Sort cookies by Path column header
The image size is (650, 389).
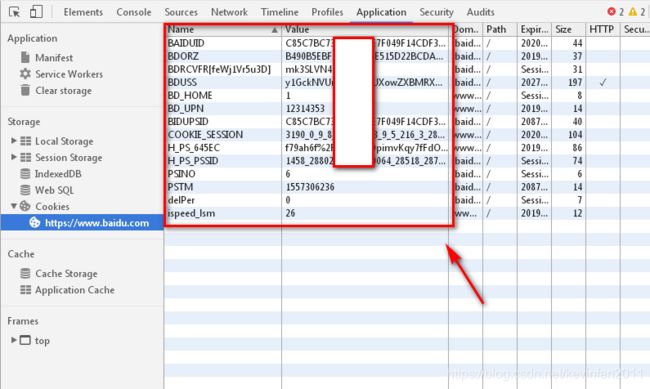(x=500, y=29)
